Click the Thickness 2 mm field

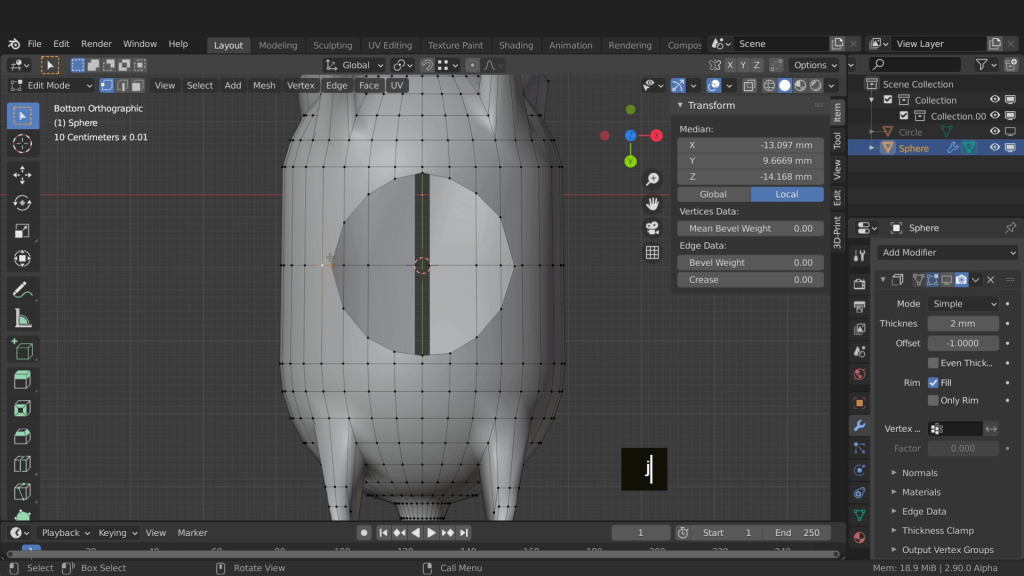[x=962, y=323]
